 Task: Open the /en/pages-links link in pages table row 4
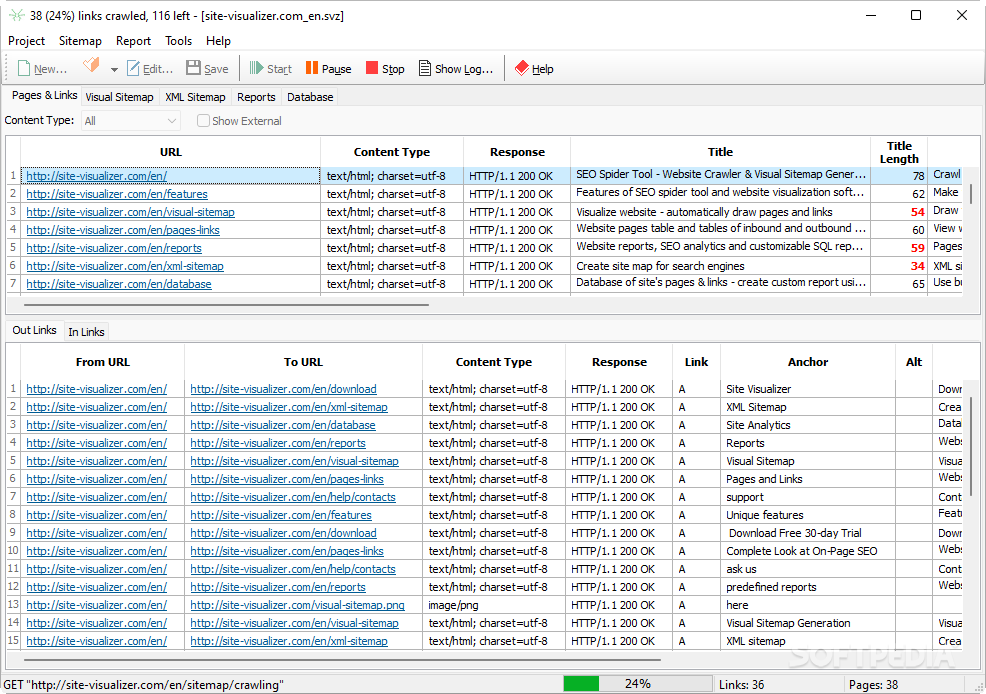(x=123, y=230)
